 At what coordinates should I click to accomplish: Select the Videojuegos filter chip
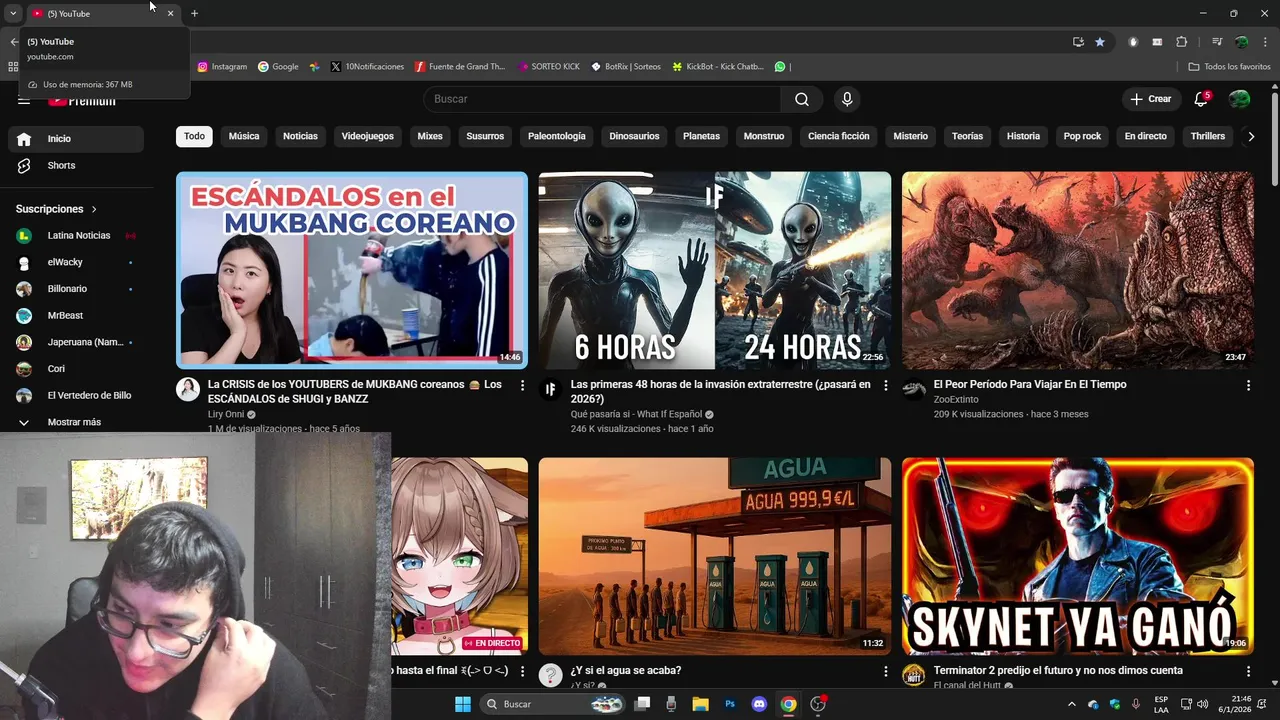click(368, 136)
